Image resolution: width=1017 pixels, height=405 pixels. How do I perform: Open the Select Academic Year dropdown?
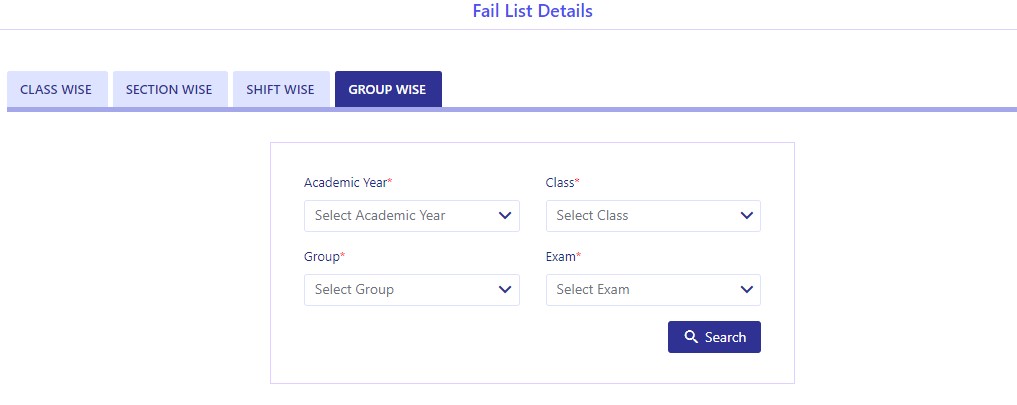[x=412, y=215]
